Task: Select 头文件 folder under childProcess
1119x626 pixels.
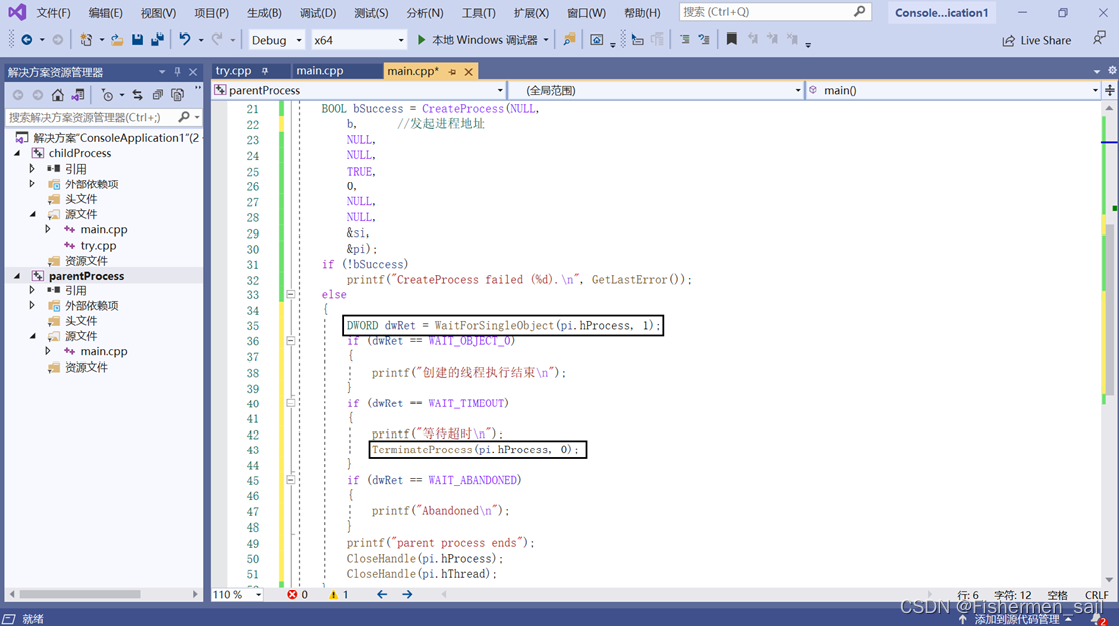Action: pyautogui.click(x=81, y=199)
